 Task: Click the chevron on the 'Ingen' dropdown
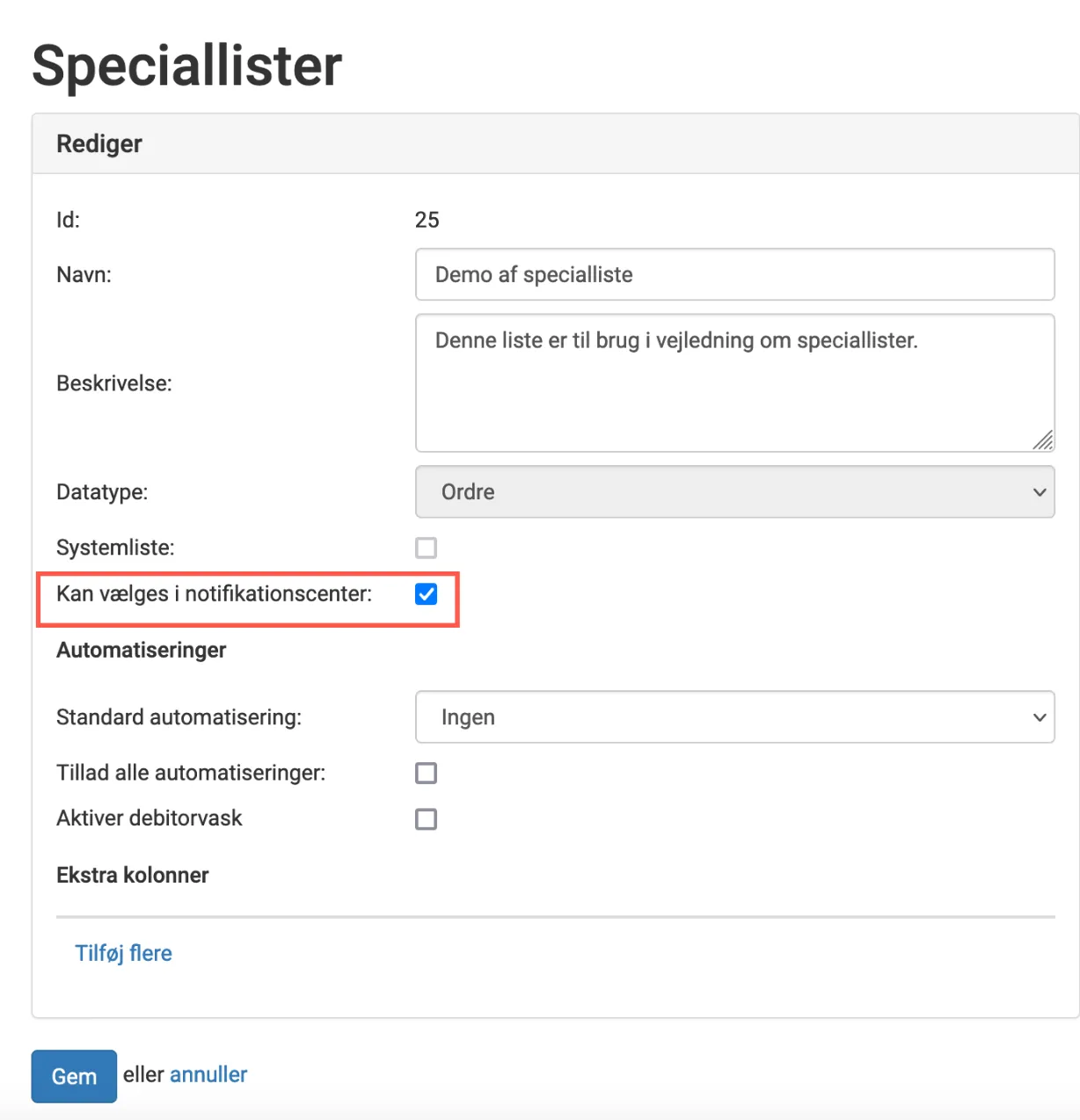tap(1038, 717)
